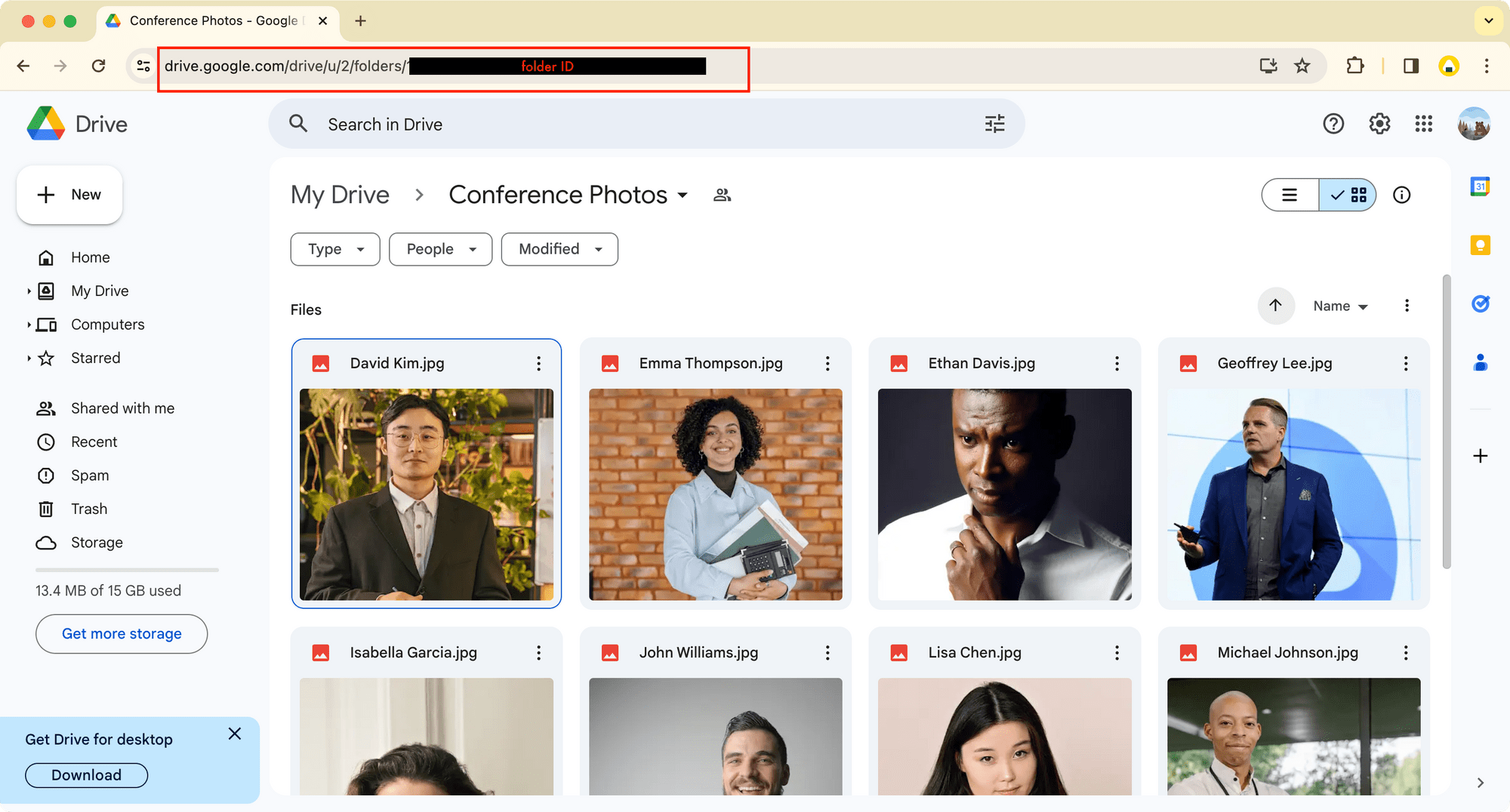Open Google Calendar from the side panel
Image resolution: width=1510 pixels, height=812 pixels.
point(1481,186)
